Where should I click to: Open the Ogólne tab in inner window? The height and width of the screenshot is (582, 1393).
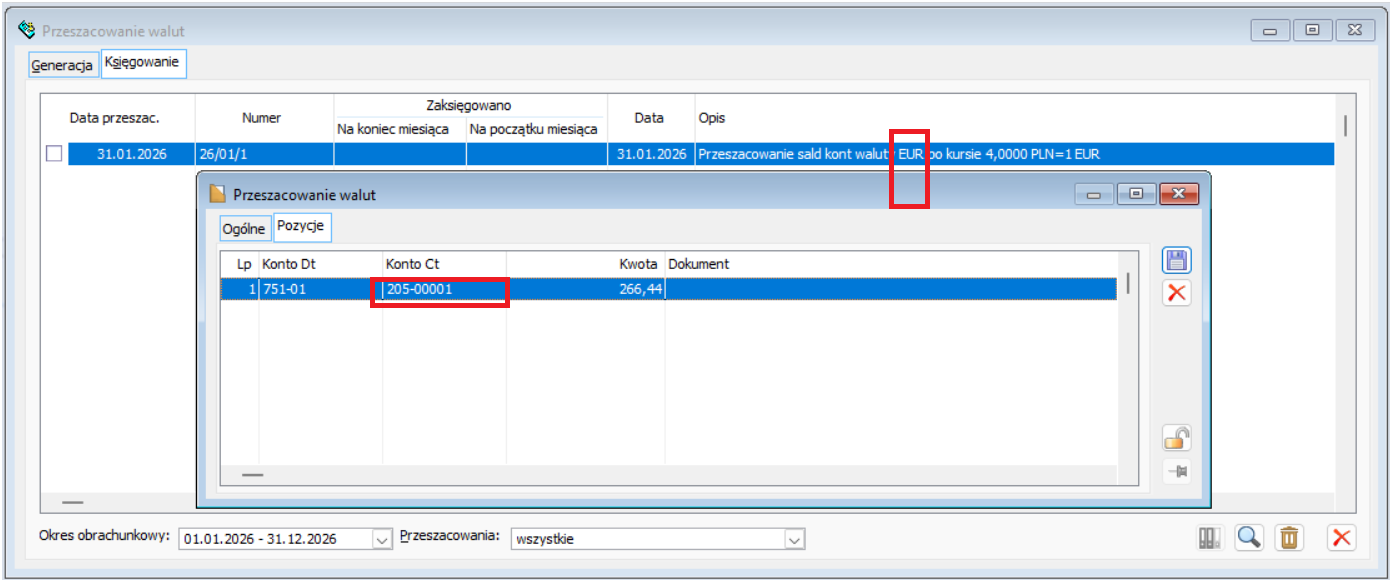tap(244, 229)
